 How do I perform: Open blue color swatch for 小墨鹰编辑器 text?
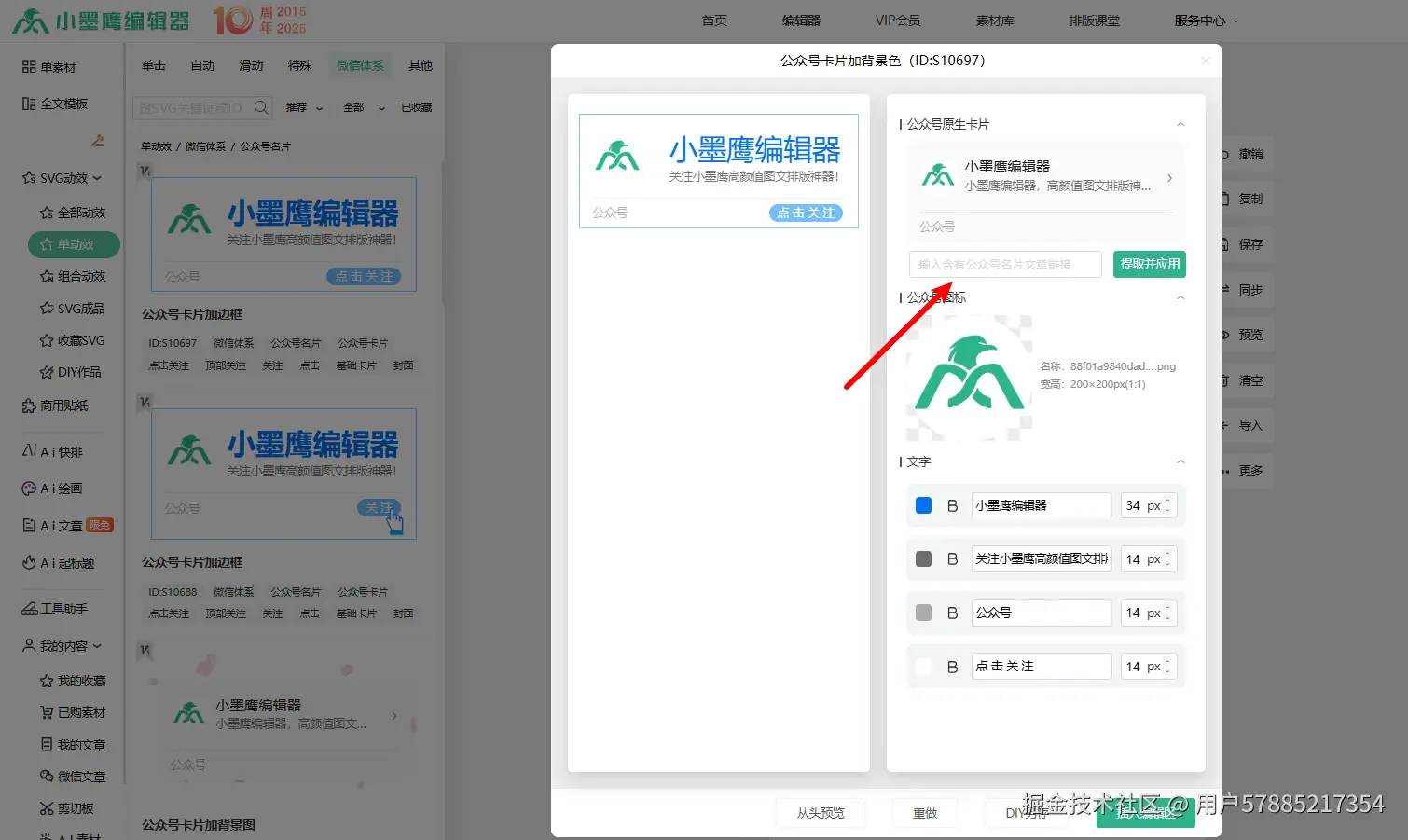pyautogui.click(x=923, y=505)
